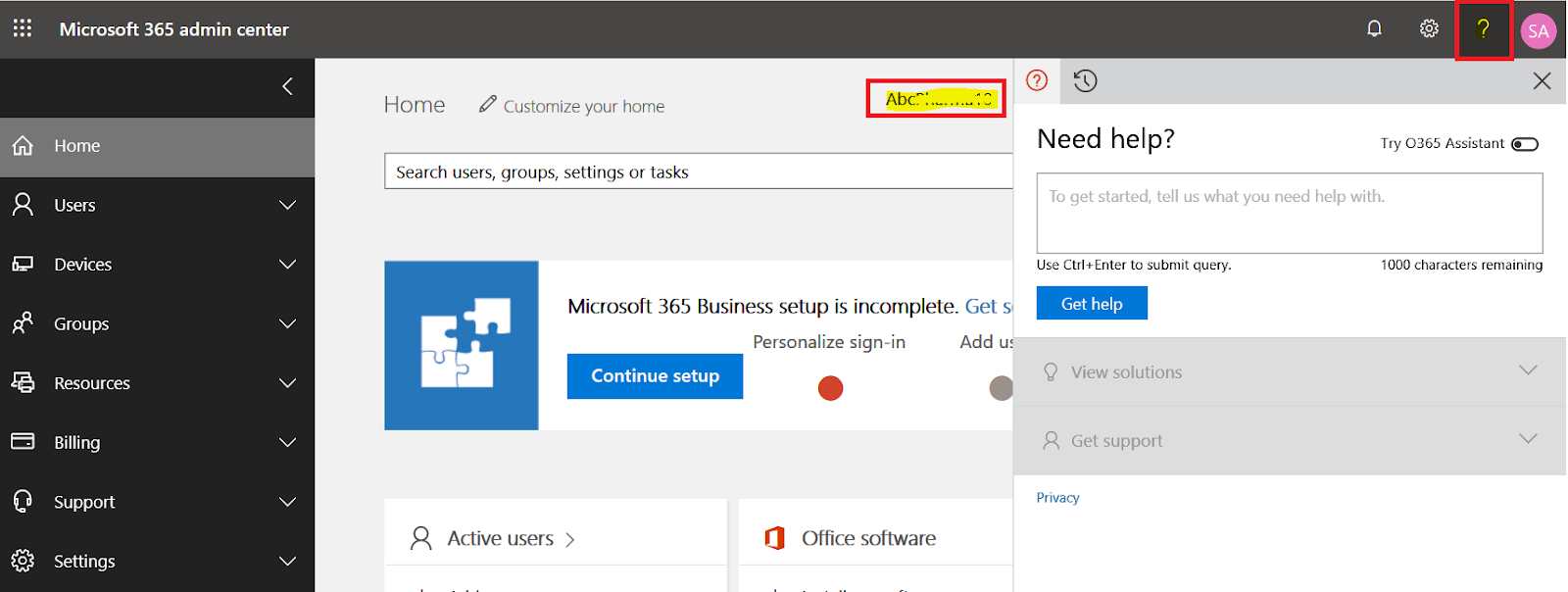Expand the Settings menu chevron

click(287, 561)
